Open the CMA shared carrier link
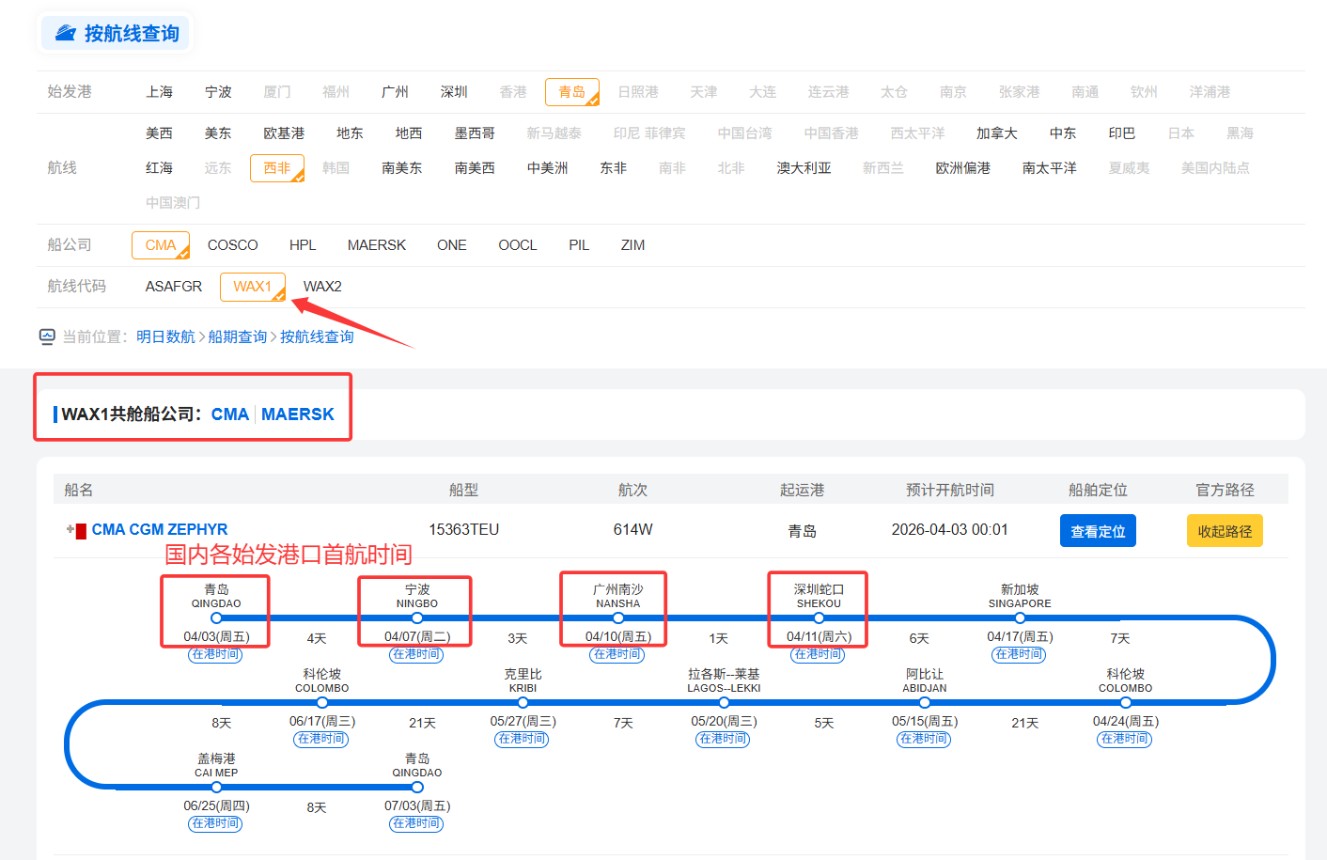1327x860 pixels. tap(229, 414)
